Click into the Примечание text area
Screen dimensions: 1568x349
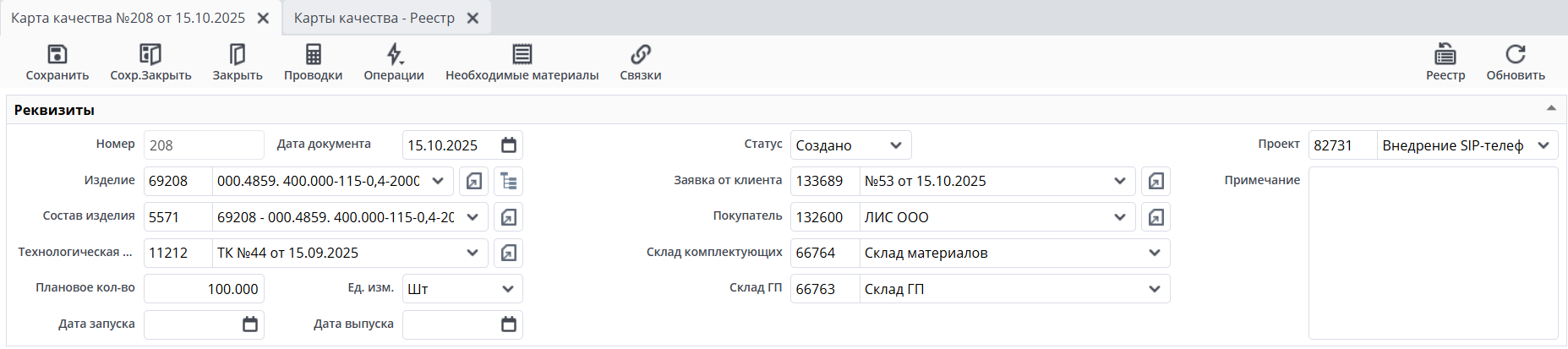1432,253
